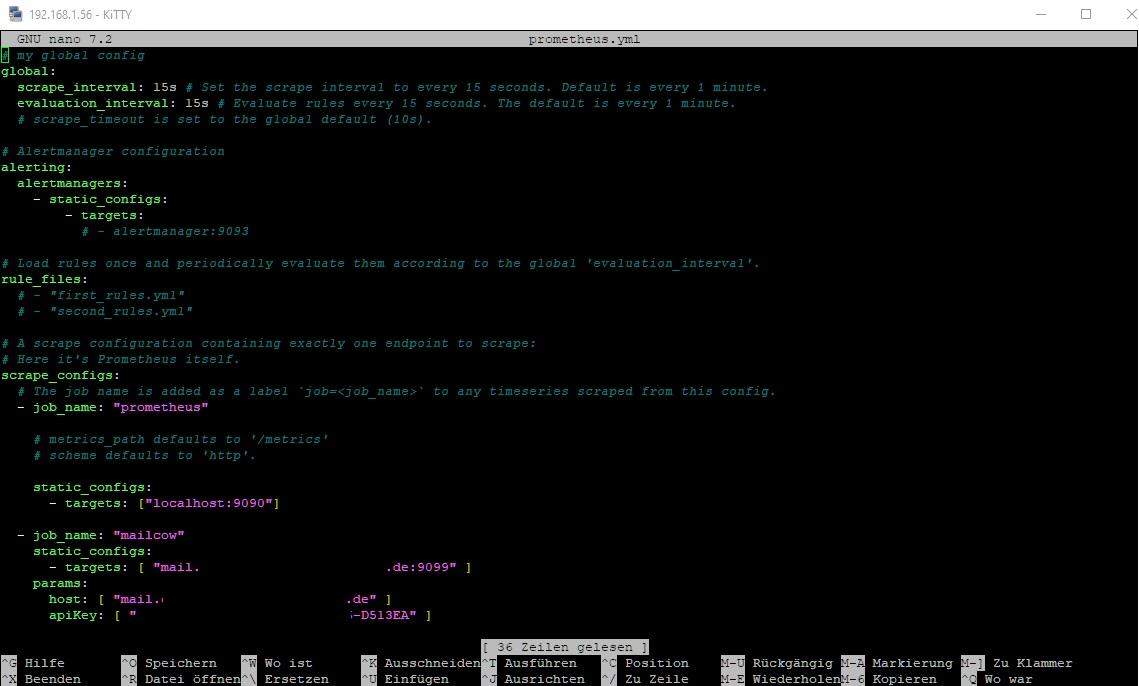The width and height of the screenshot is (1139, 686).
Task: Click the M-6 Kopieren shortcut
Action: [888, 679]
